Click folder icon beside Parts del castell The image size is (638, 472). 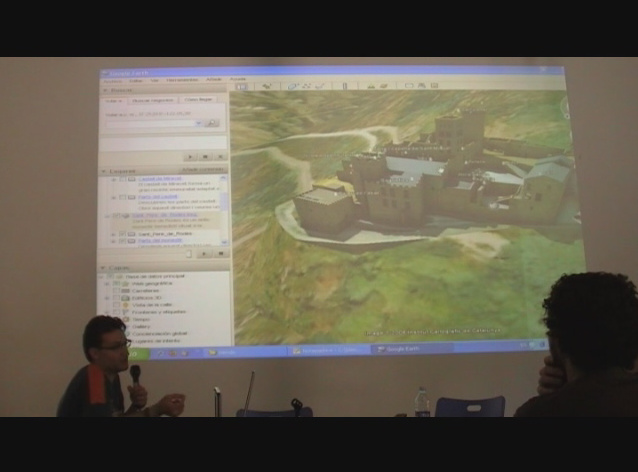click(x=131, y=197)
